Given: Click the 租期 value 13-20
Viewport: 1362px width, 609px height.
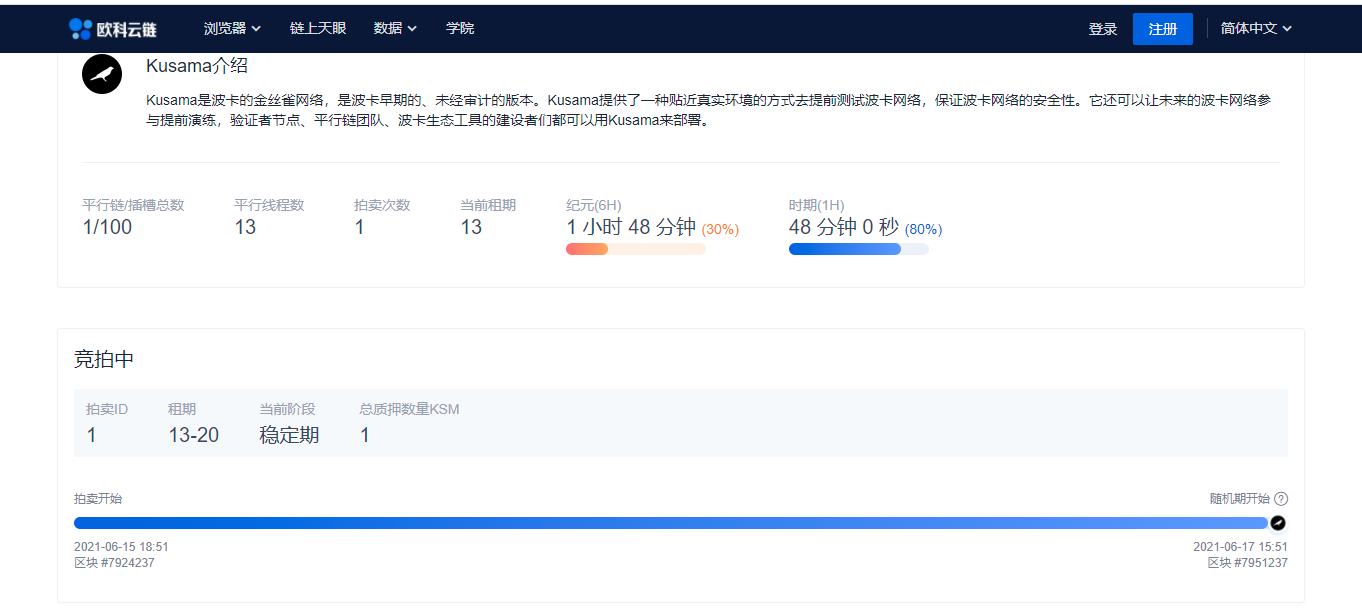Looking at the screenshot, I should pos(194,435).
